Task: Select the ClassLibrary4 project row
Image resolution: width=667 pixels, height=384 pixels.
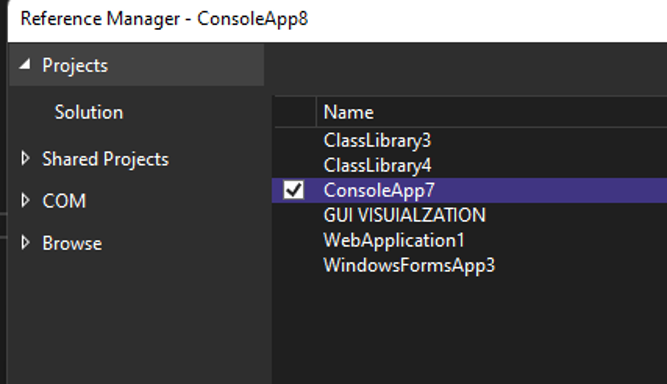Action: pos(470,166)
